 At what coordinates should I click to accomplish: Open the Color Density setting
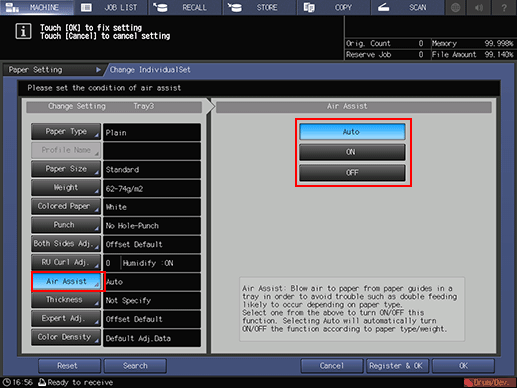(x=66, y=337)
